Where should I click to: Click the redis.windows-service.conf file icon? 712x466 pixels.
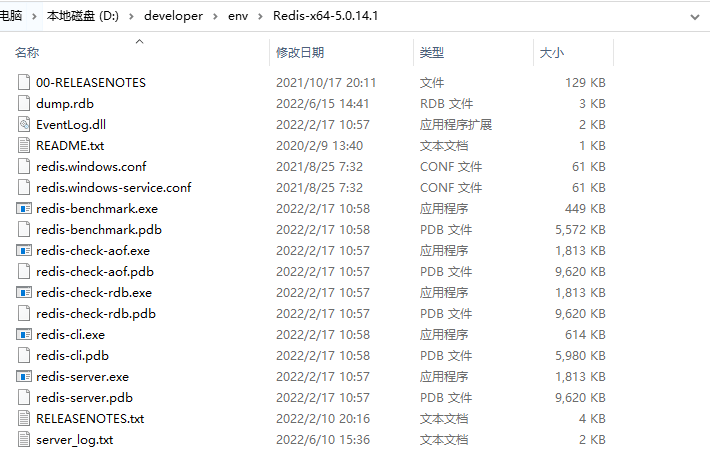pyautogui.click(x=24, y=187)
